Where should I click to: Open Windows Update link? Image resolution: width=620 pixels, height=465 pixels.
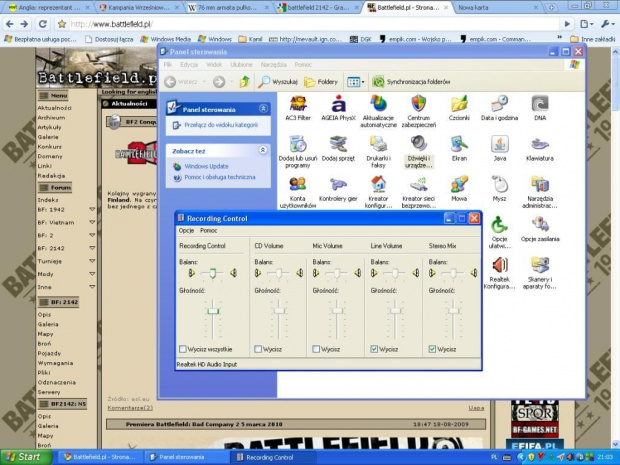tap(206, 166)
